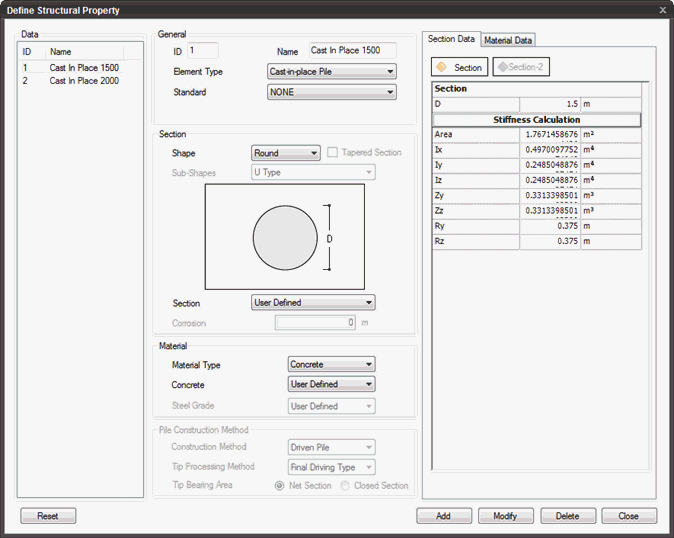The image size is (674, 538).
Task: Expand the Concrete User Defined dropdown
Action: coord(331,384)
